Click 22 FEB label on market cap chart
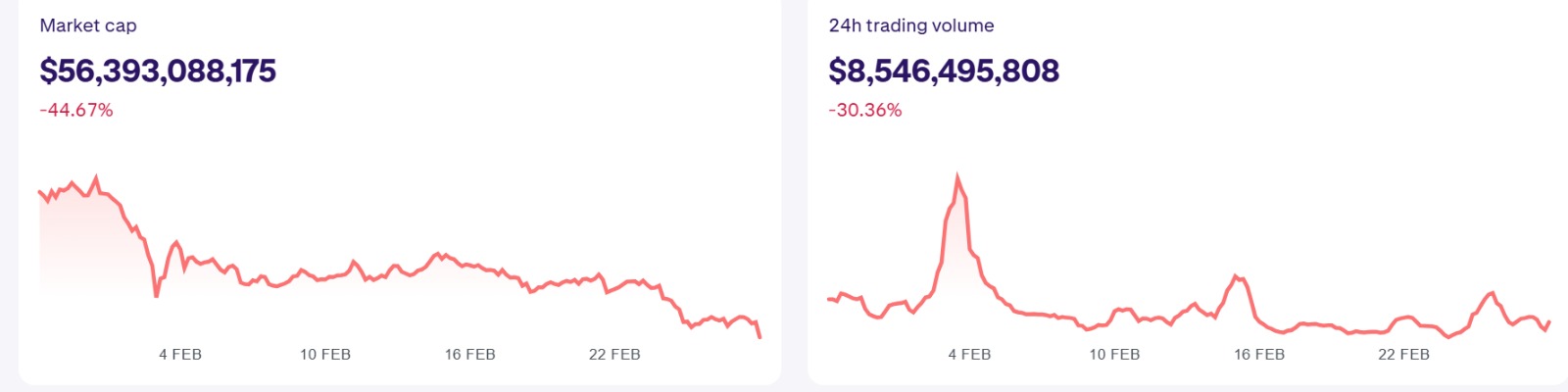Image resolution: width=1568 pixels, height=392 pixels. pos(614,354)
